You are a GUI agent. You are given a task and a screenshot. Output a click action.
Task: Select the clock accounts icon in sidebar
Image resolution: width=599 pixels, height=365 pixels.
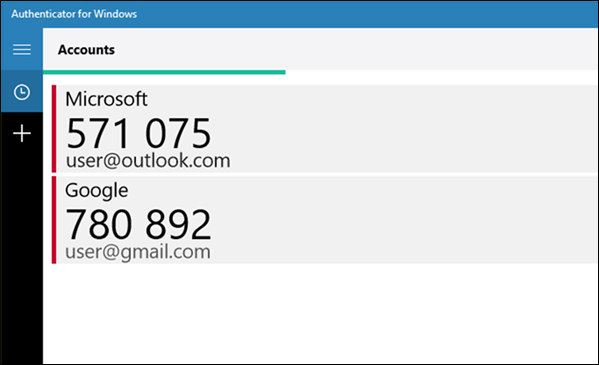(x=22, y=92)
